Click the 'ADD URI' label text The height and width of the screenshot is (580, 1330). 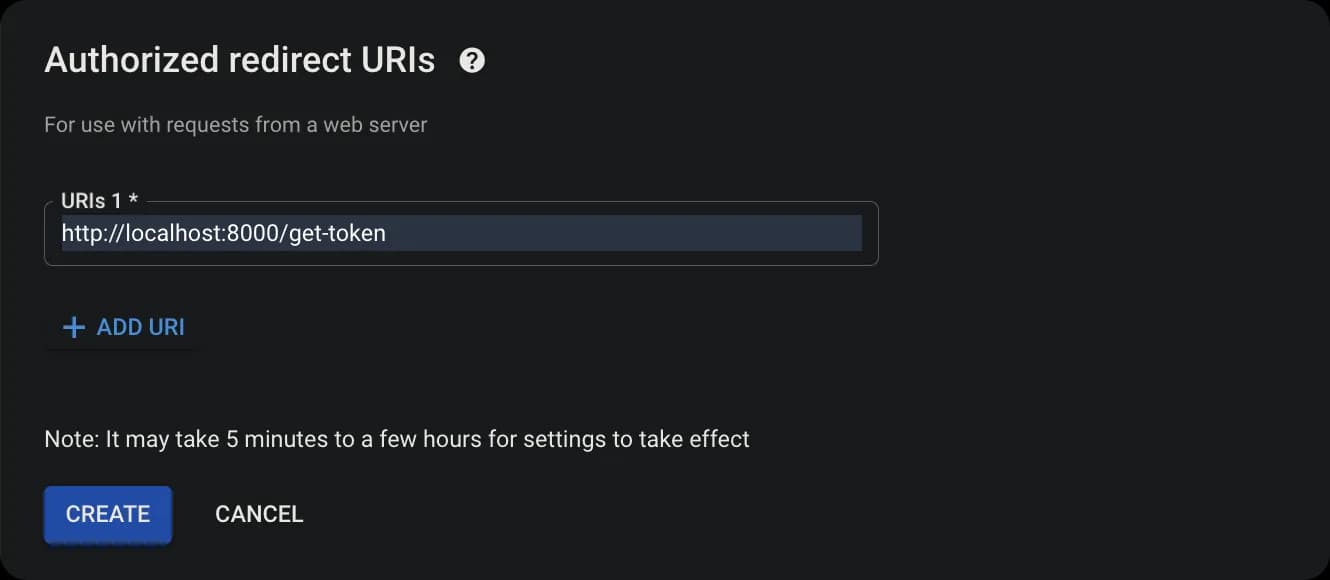[x=141, y=327]
